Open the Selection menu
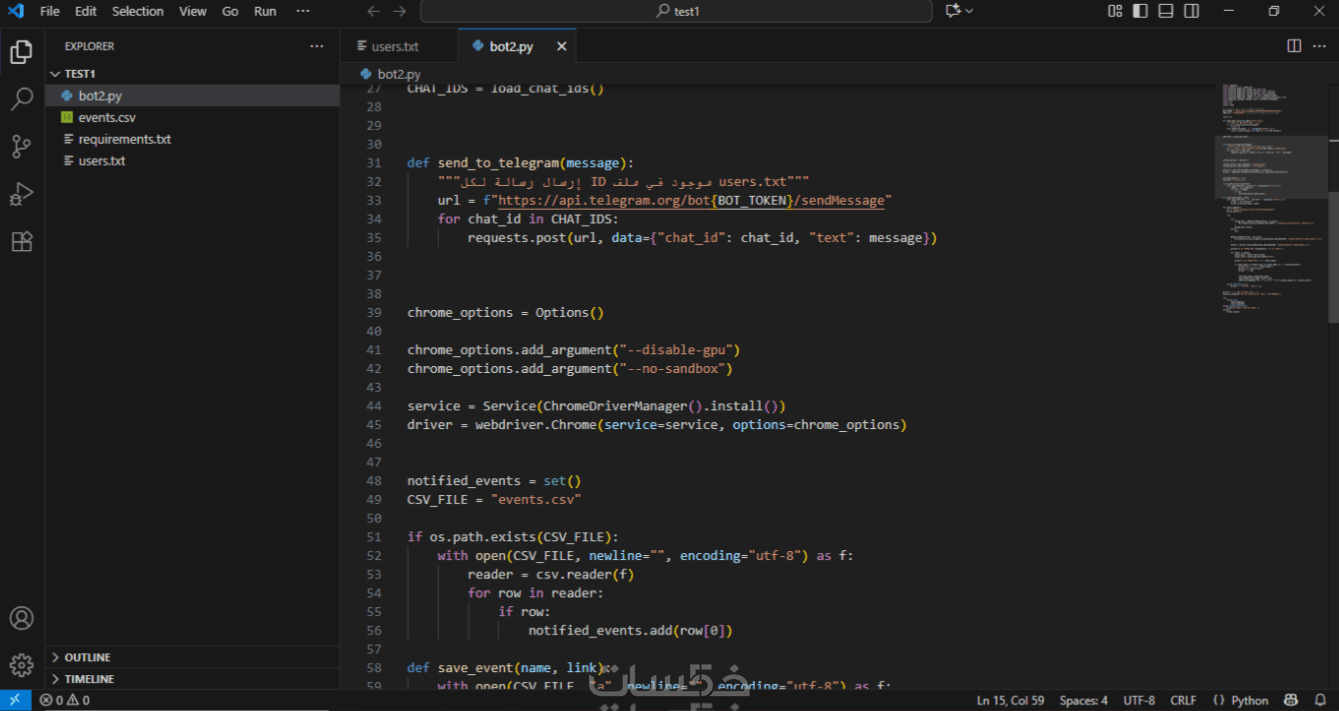The height and width of the screenshot is (711, 1339). pos(137,11)
